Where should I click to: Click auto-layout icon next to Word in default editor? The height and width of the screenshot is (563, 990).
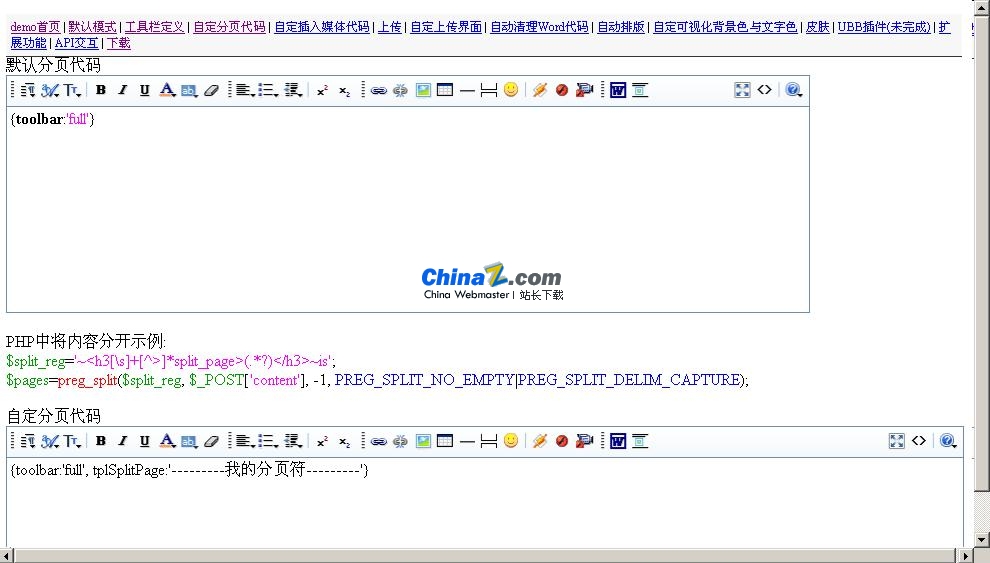coord(640,90)
